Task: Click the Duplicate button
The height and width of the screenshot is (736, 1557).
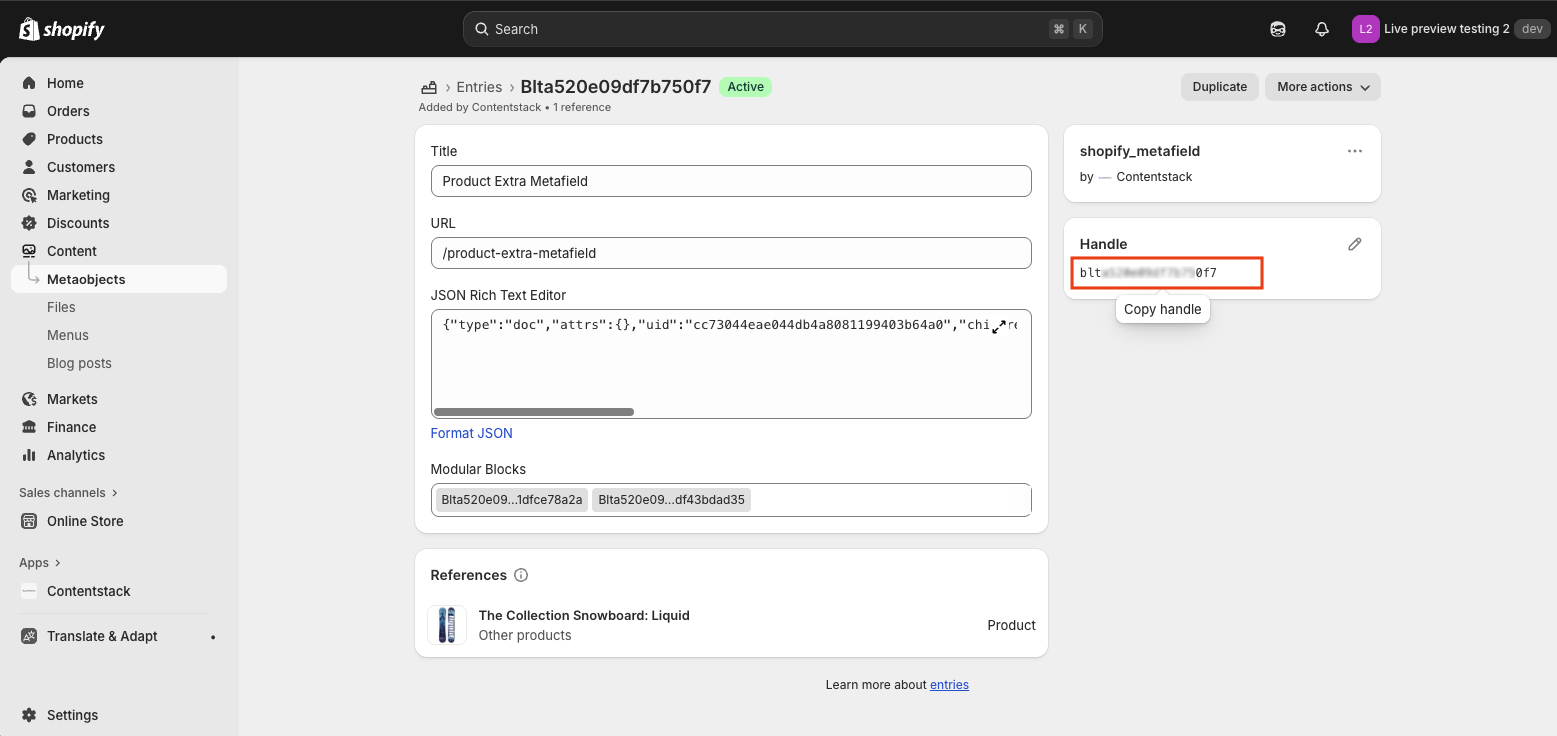Action: coord(1219,87)
